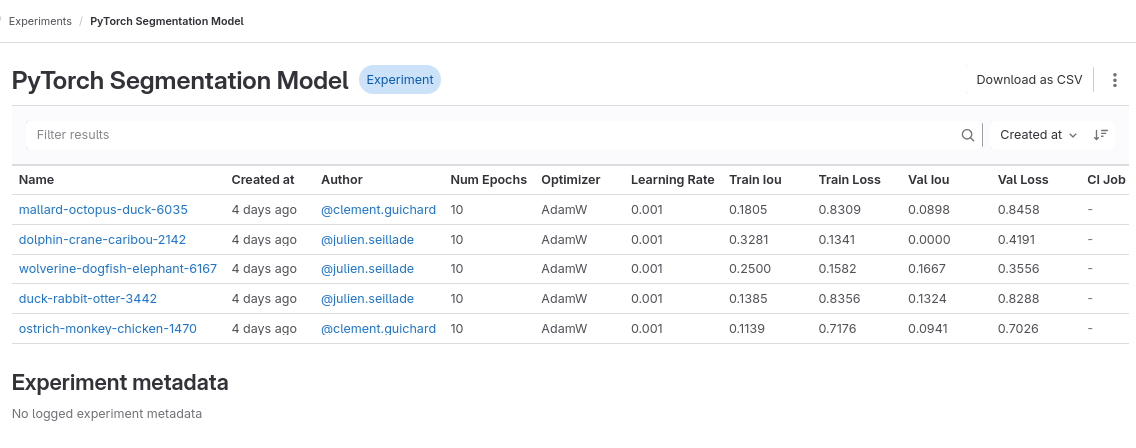
Task: Open the Created at sort dropdown
Action: (x=1038, y=135)
